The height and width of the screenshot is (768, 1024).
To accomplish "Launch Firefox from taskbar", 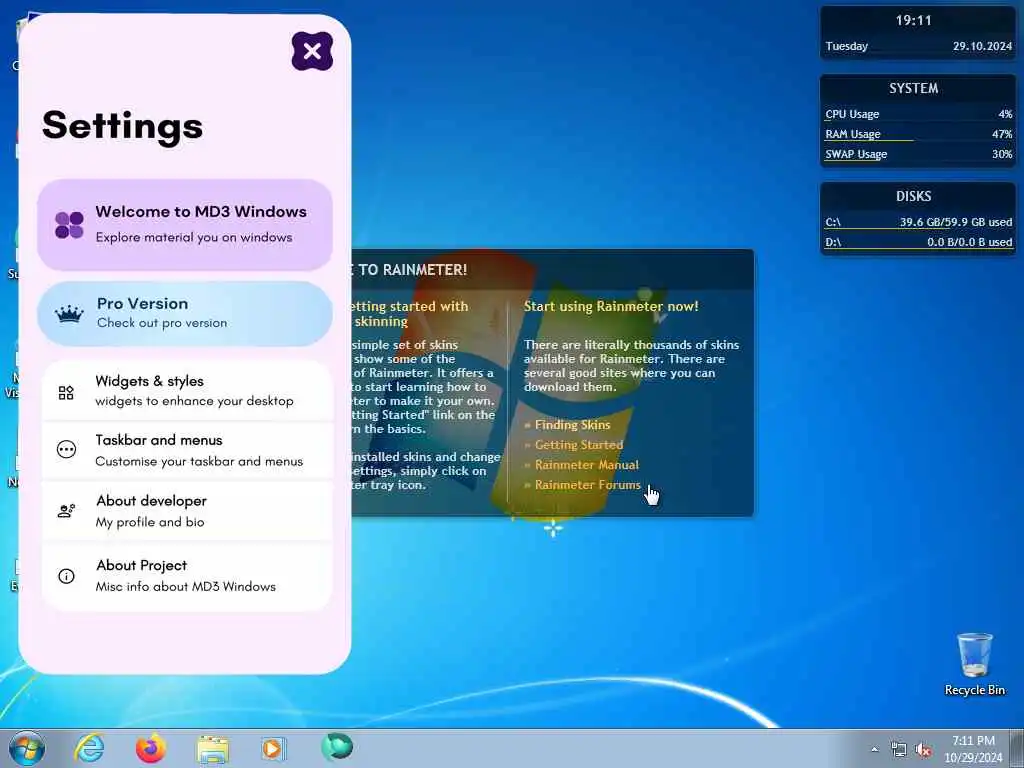I will pos(150,748).
